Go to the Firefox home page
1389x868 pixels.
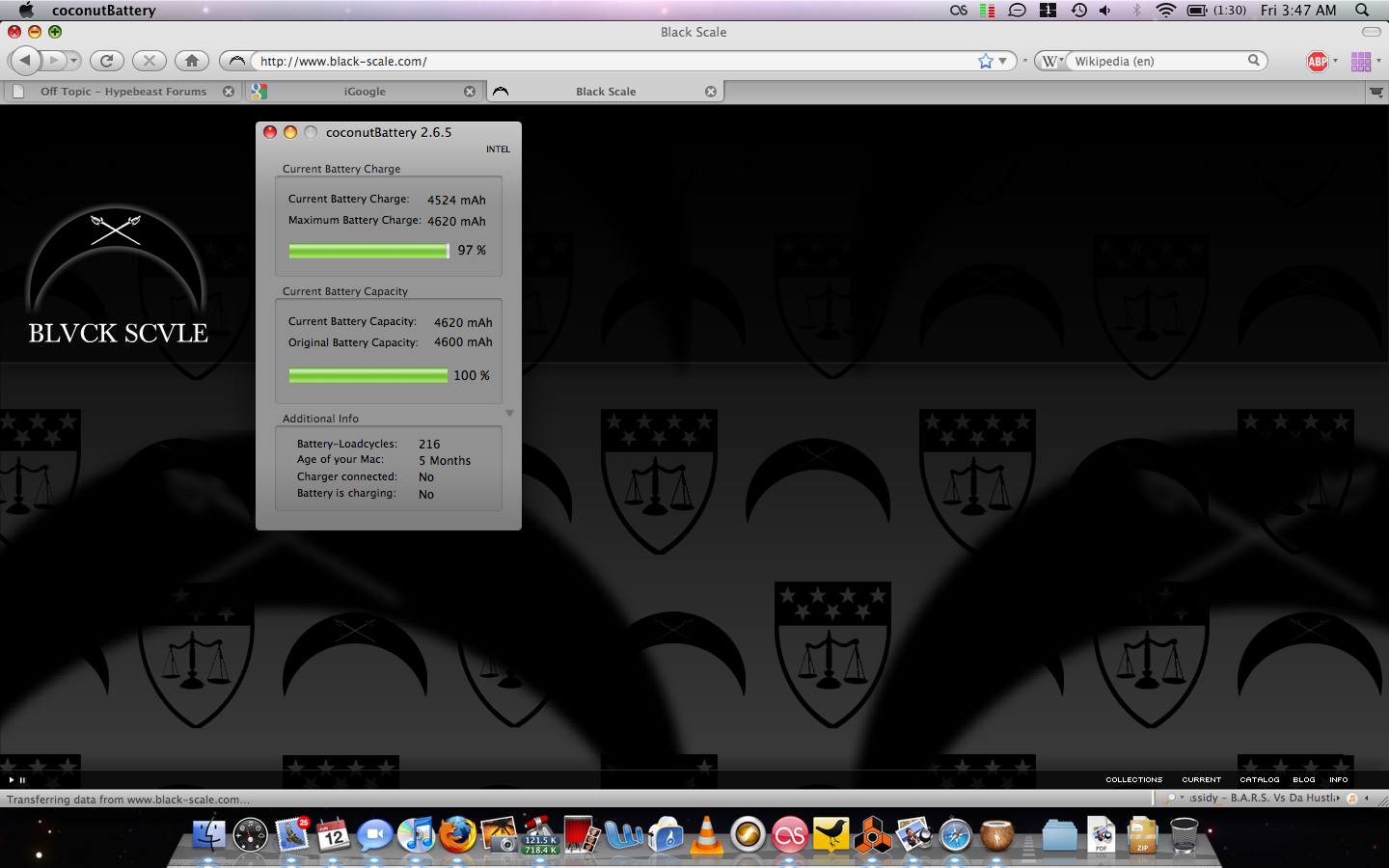(192, 61)
